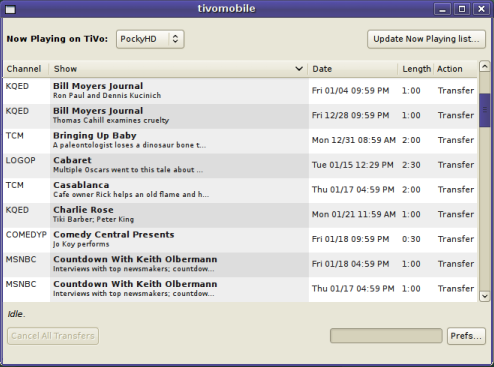Sort by the Date column header

[x=353, y=69]
